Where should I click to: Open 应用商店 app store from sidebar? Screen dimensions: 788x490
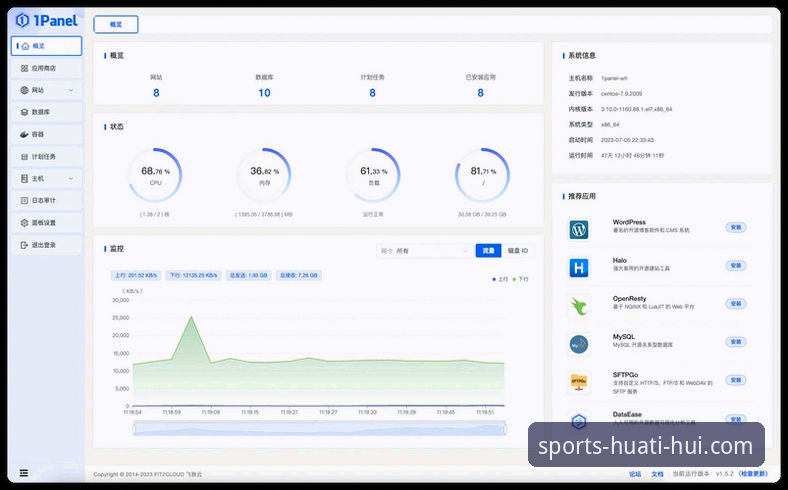tap(45, 68)
